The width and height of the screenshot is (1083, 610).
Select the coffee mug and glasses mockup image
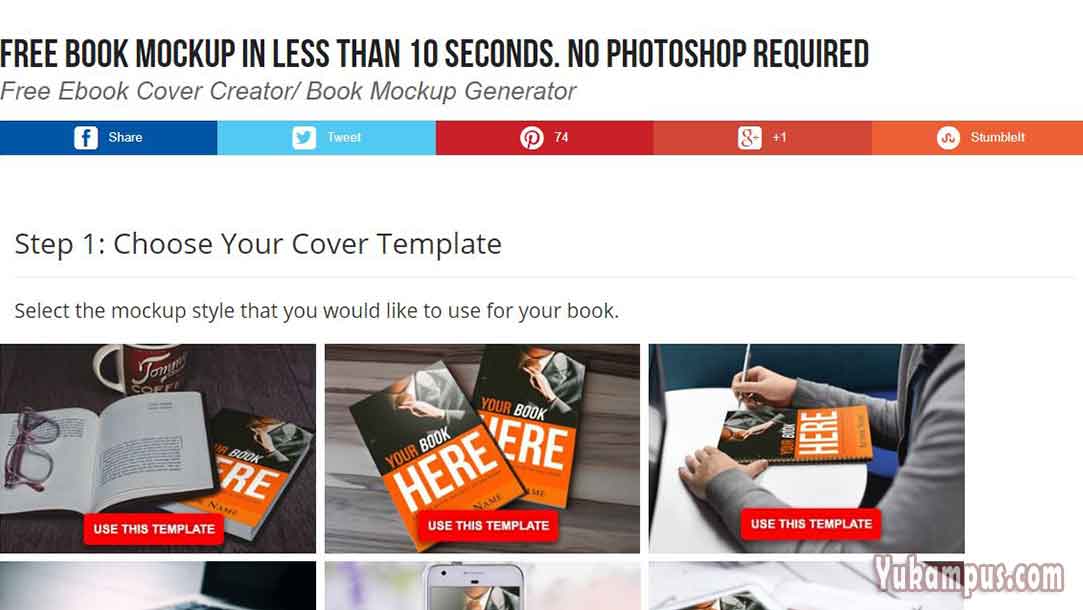(157, 448)
